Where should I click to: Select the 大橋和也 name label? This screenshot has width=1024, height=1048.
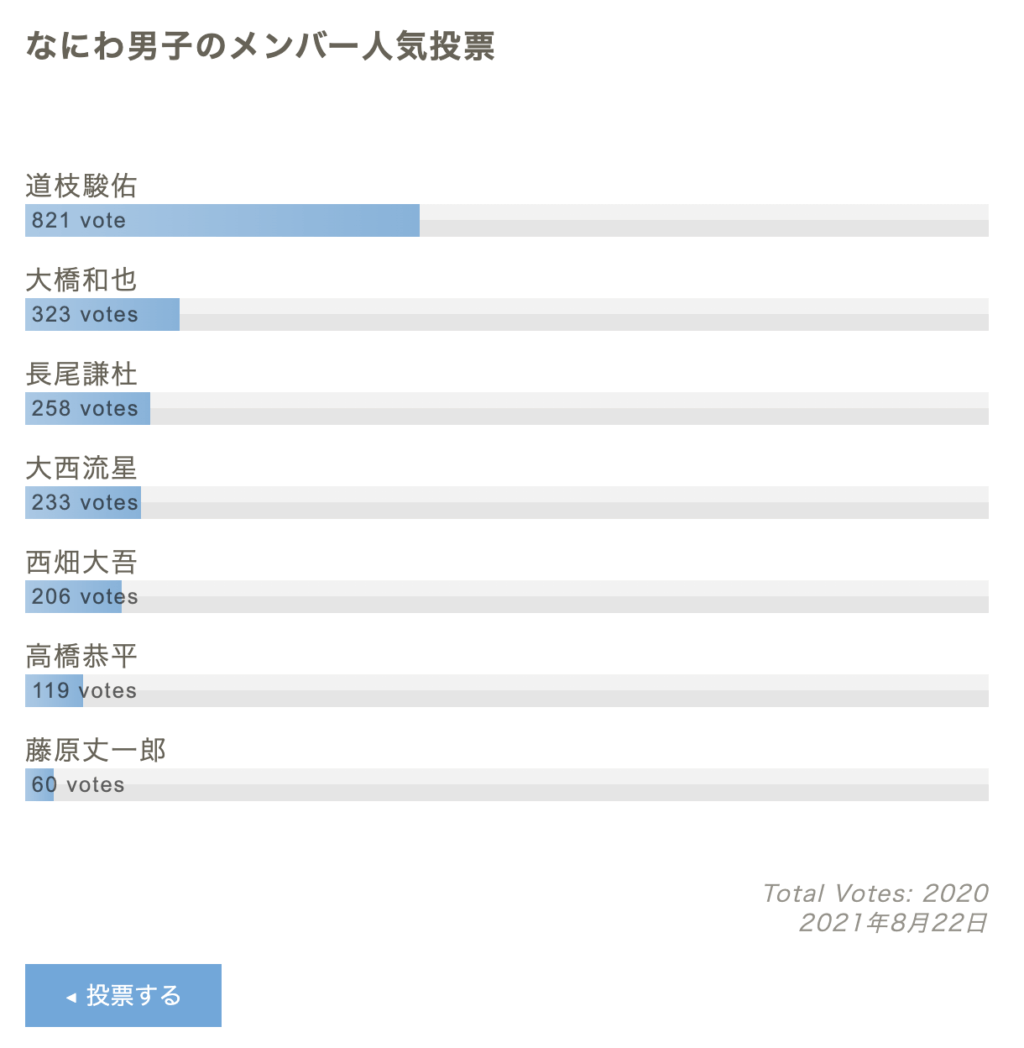81,280
